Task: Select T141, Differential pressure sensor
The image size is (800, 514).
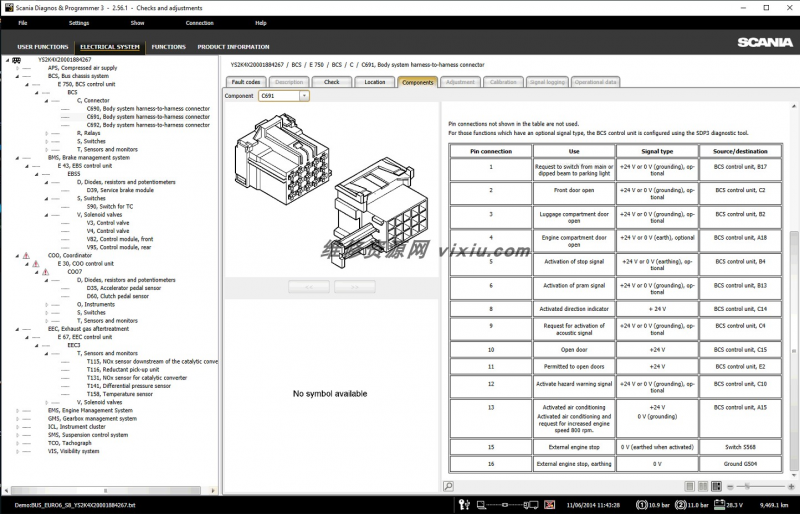Action: click(x=129, y=386)
